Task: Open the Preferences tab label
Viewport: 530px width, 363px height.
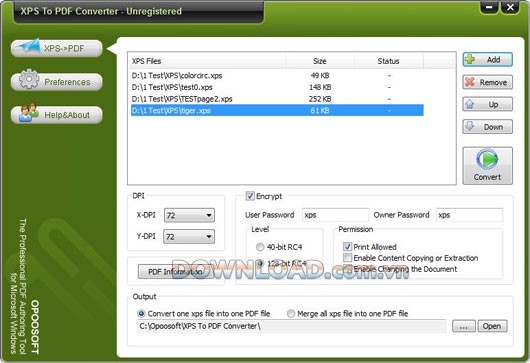Action: pos(67,82)
